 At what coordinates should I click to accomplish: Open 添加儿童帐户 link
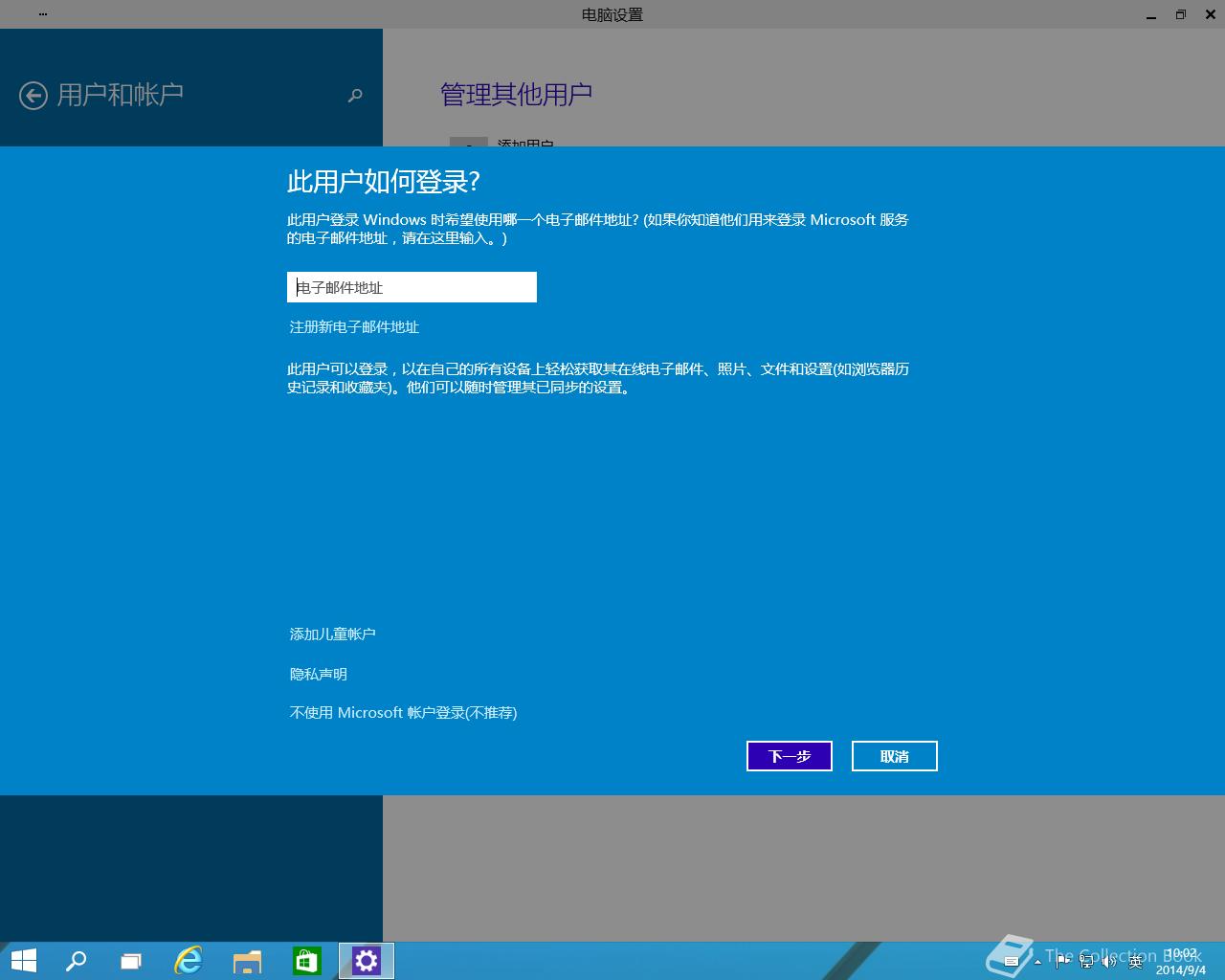332,635
